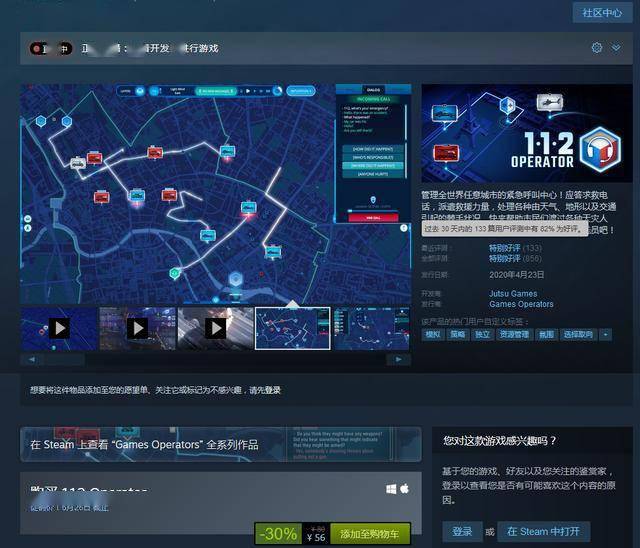This screenshot has width=640, height=548.
Task: Click the 登录 link in wishlist notice
Action: [x=273, y=390]
